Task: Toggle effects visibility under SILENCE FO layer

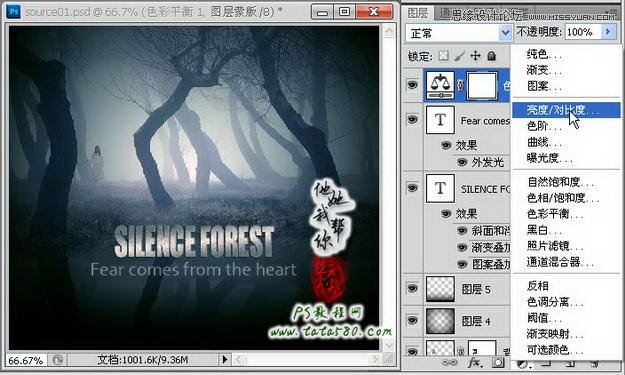Action: coord(446,214)
